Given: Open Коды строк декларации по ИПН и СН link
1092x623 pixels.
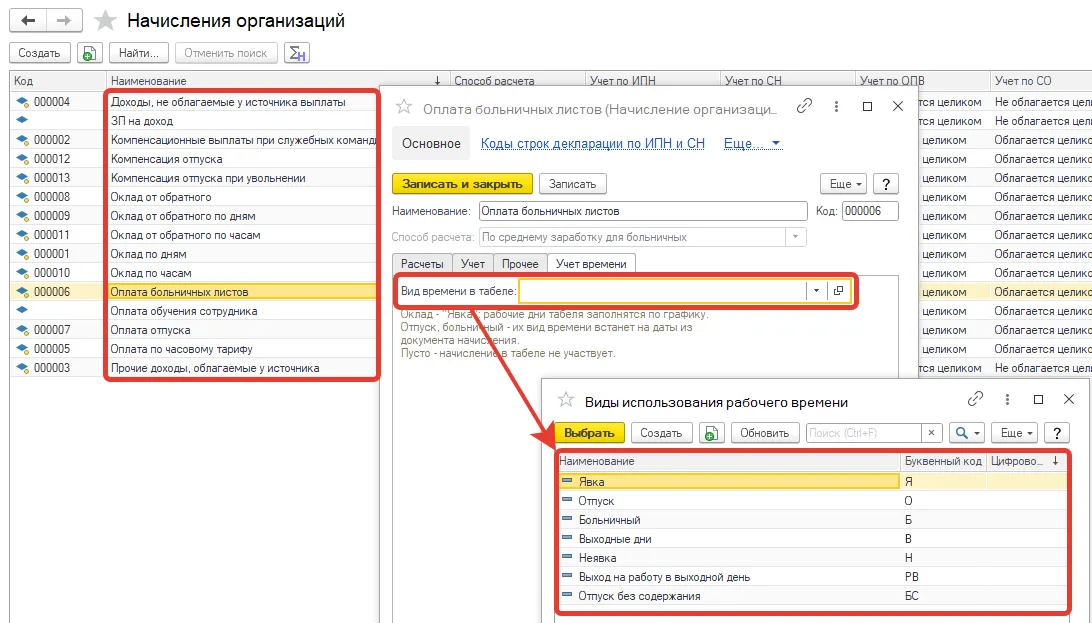Looking at the screenshot, I should point(593,143).
